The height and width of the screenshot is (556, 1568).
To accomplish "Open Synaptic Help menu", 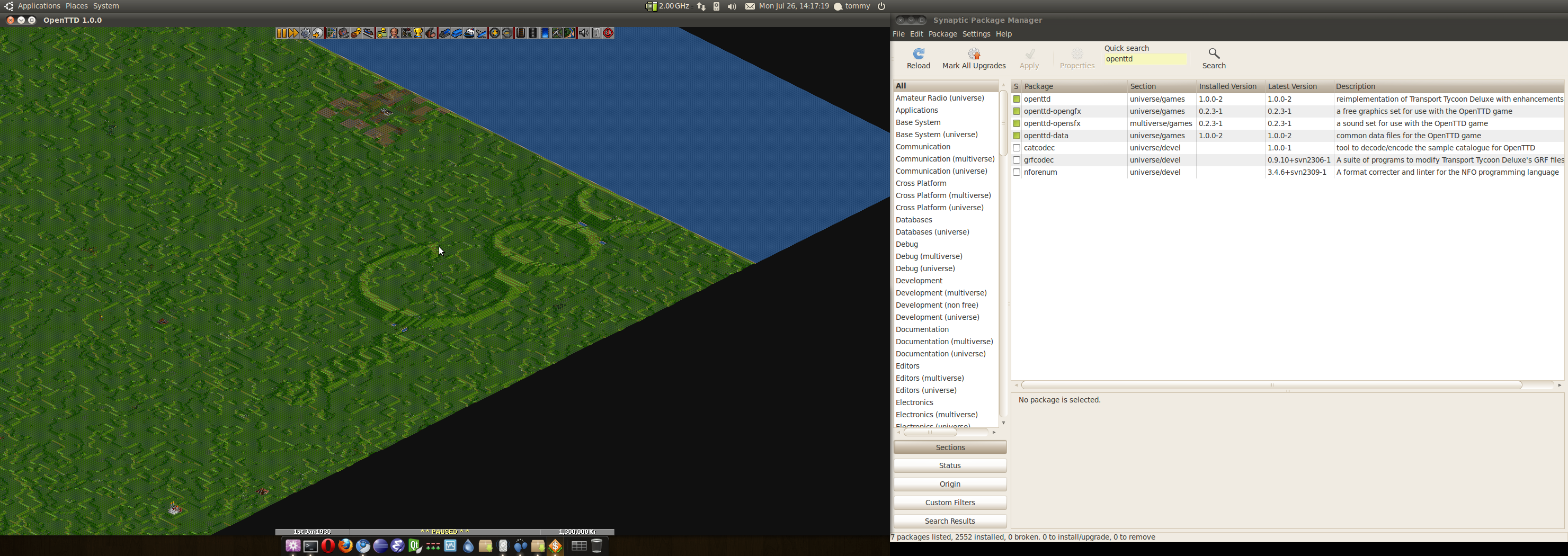I will (1004, 34).
